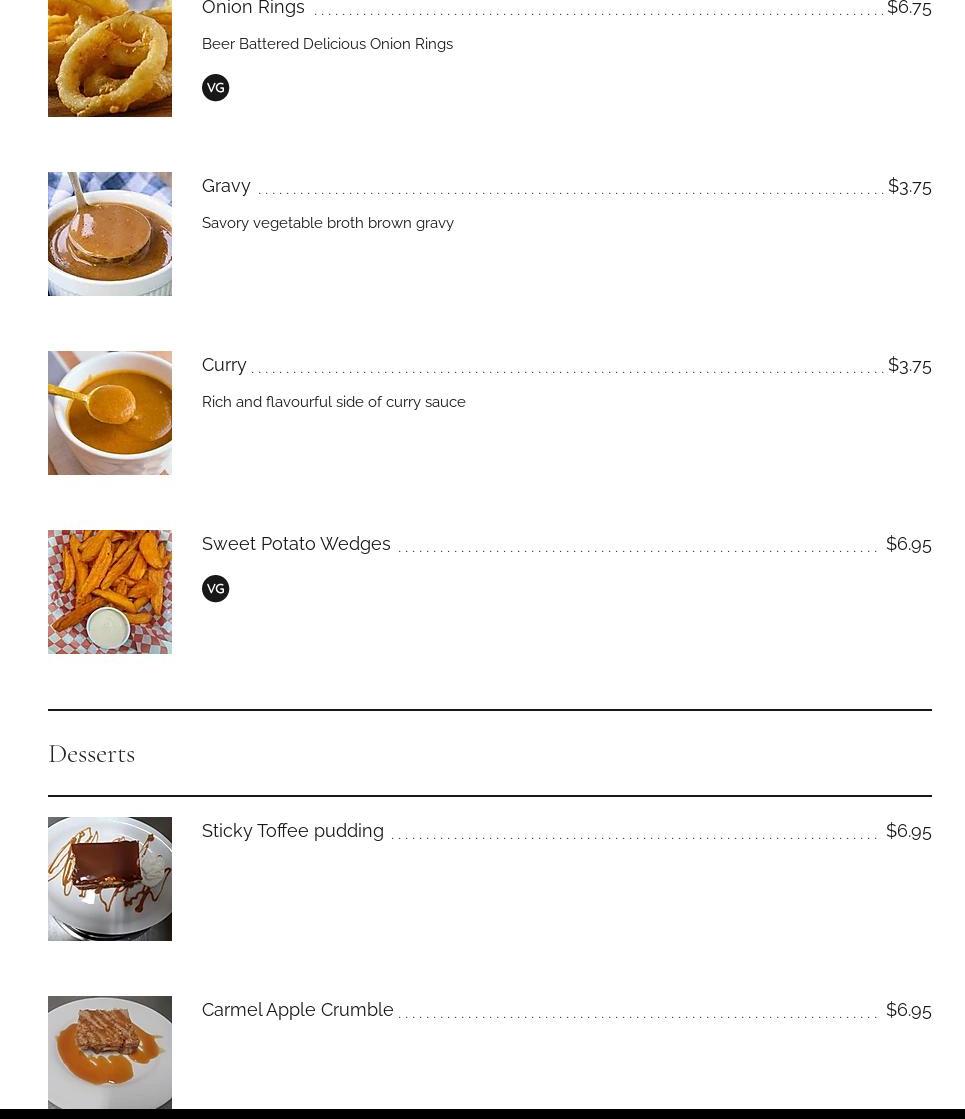Screen dimensions: 965x1119
Task: Click the Sweet Potato Wedges title
Action: pyautogui.click(x=296, y=544)
